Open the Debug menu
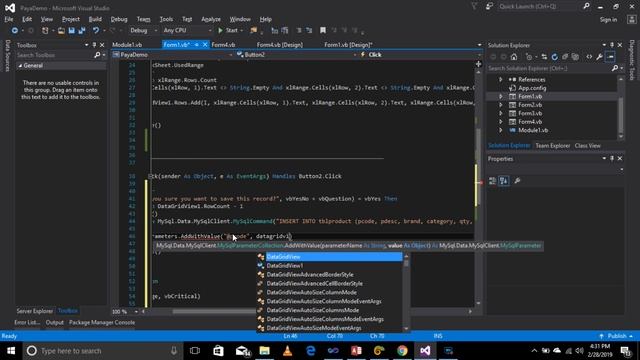 119,19
